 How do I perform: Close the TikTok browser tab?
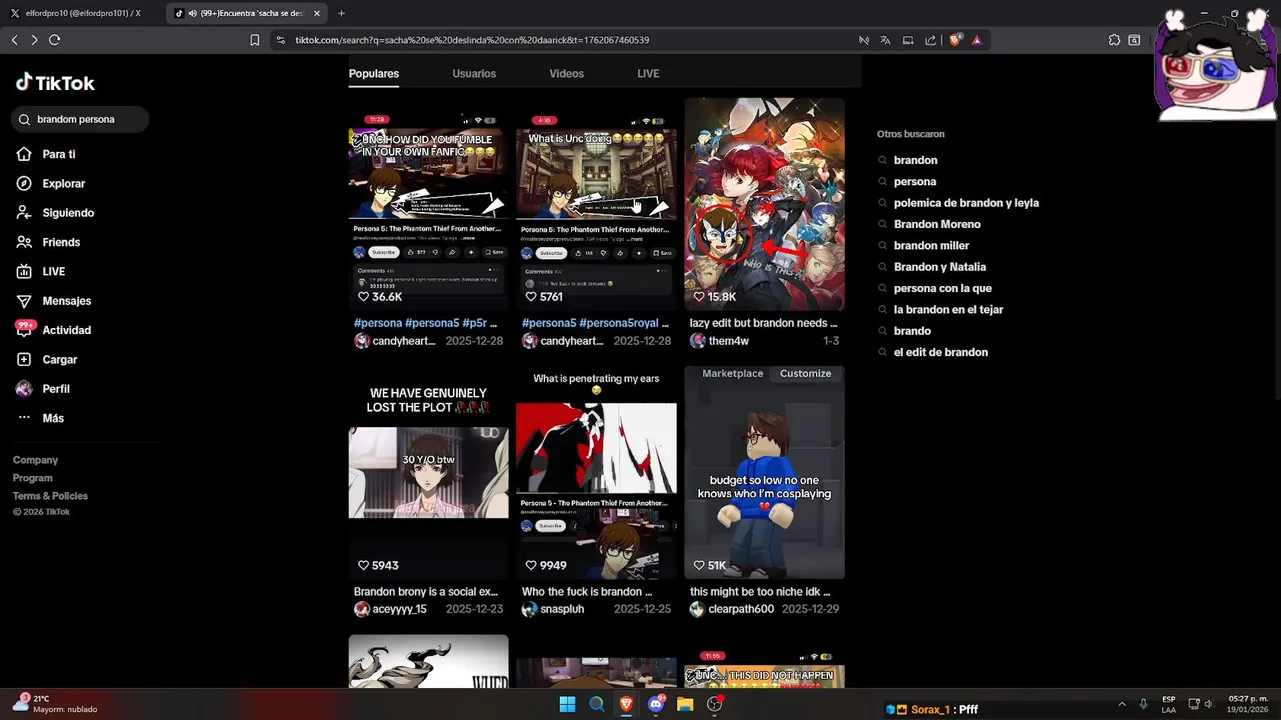click(x=317, y=13)
